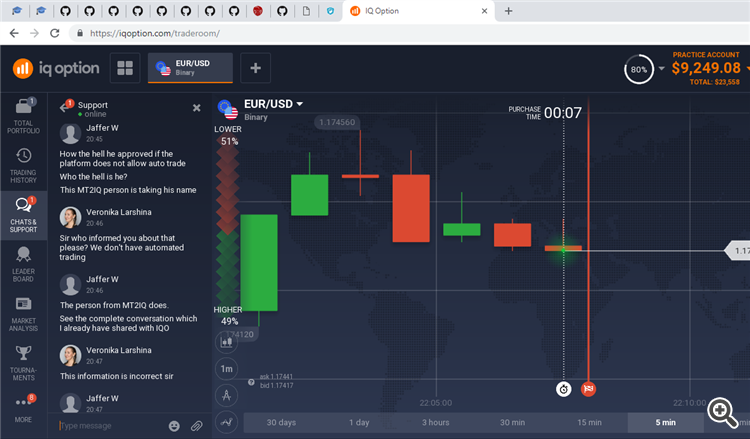This screenshot has width=750, height=439.
Task: Click the Type message input field
Action: coord(112,426)
